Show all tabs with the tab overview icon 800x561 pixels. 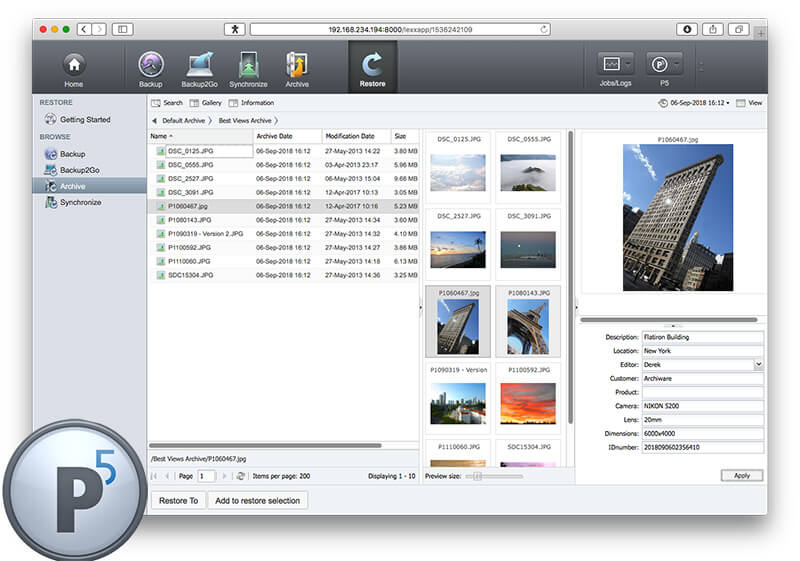pos(738,30)
